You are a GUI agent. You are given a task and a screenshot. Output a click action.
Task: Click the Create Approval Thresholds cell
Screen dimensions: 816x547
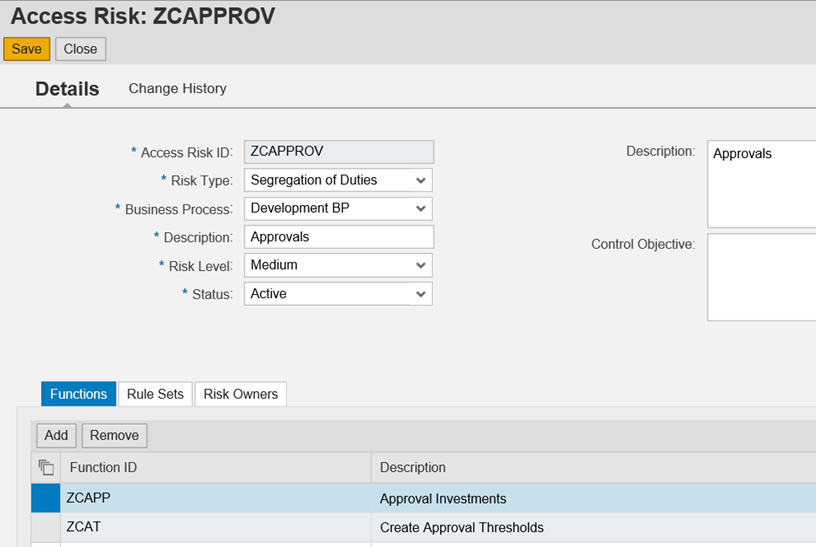point(461,527)
